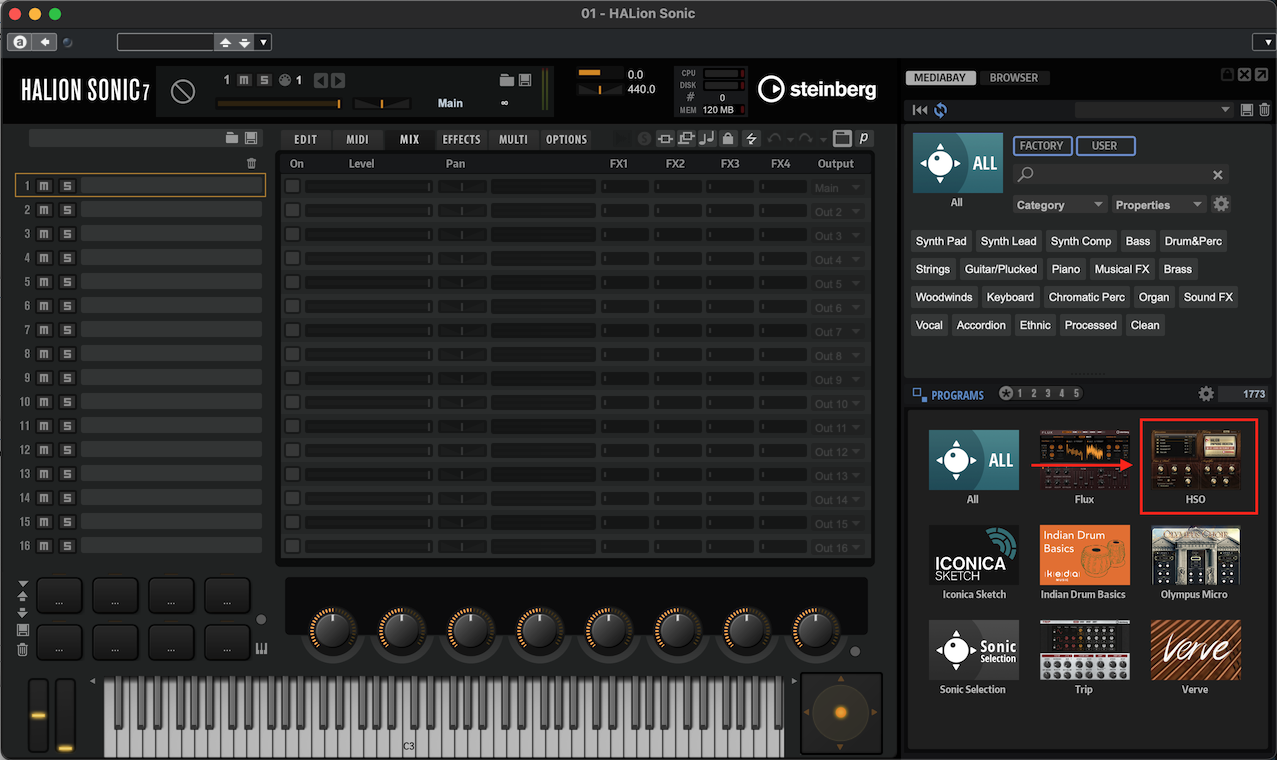Open the Category dropdown
The image size is (1277, 760).
click(x=1059, y=204)
